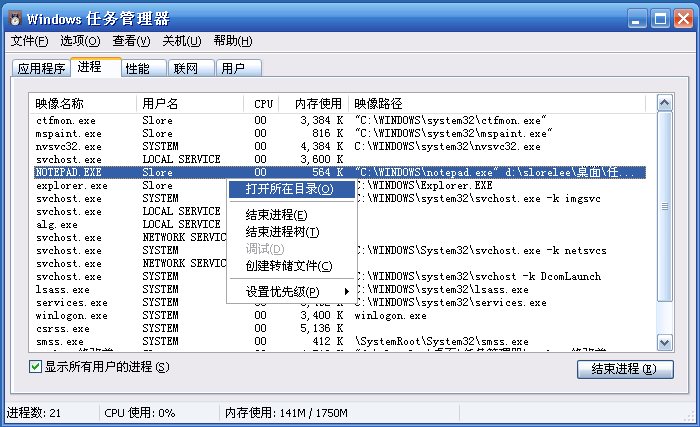Select the csrss.exe process row
Viewport: 700px width, 427px height.
pyautogui.click(x=340, y=328)
